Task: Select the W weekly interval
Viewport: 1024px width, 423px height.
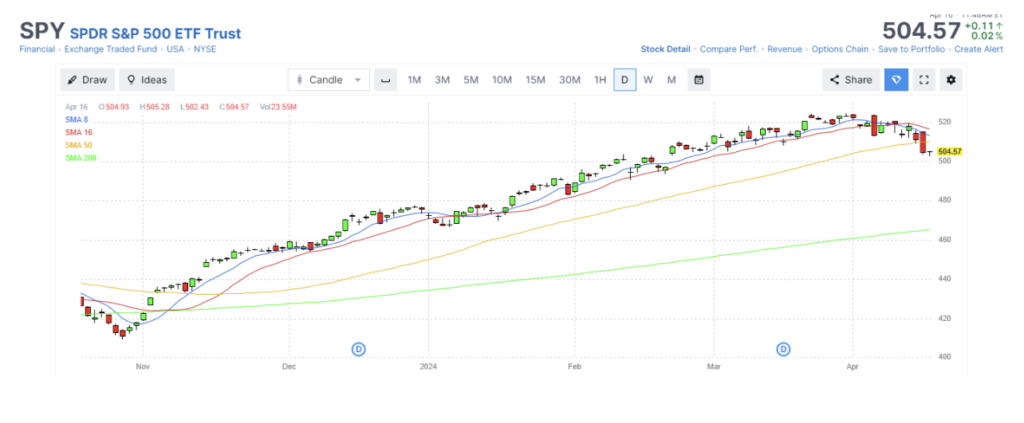Action: point(648,80)
